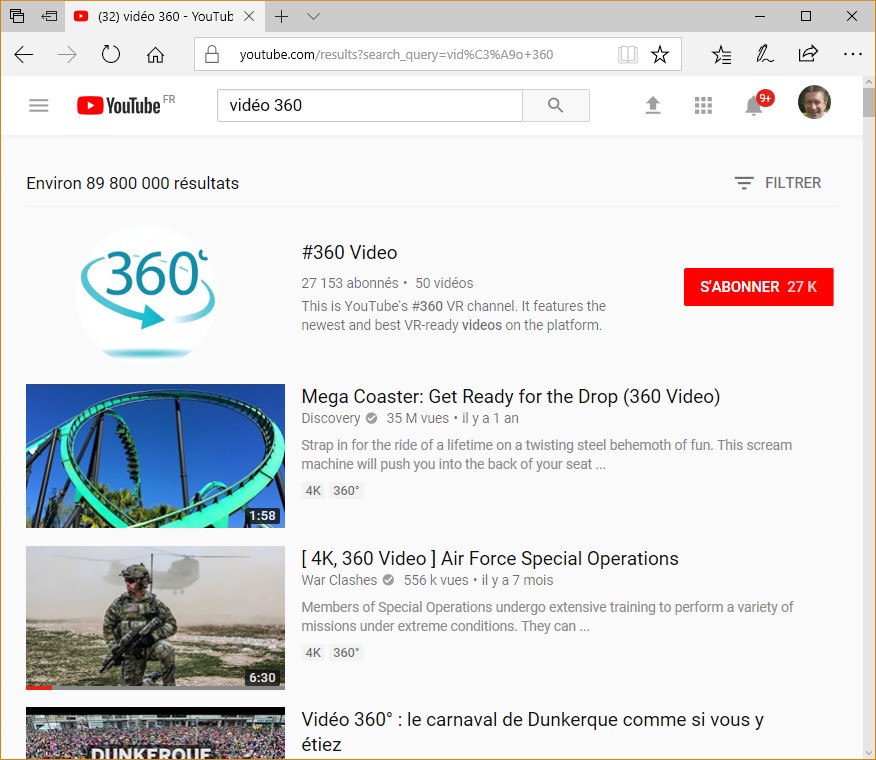Screen dimensions: 876x760
Task: Set these tabs aside icon
Action: [49, 16]
